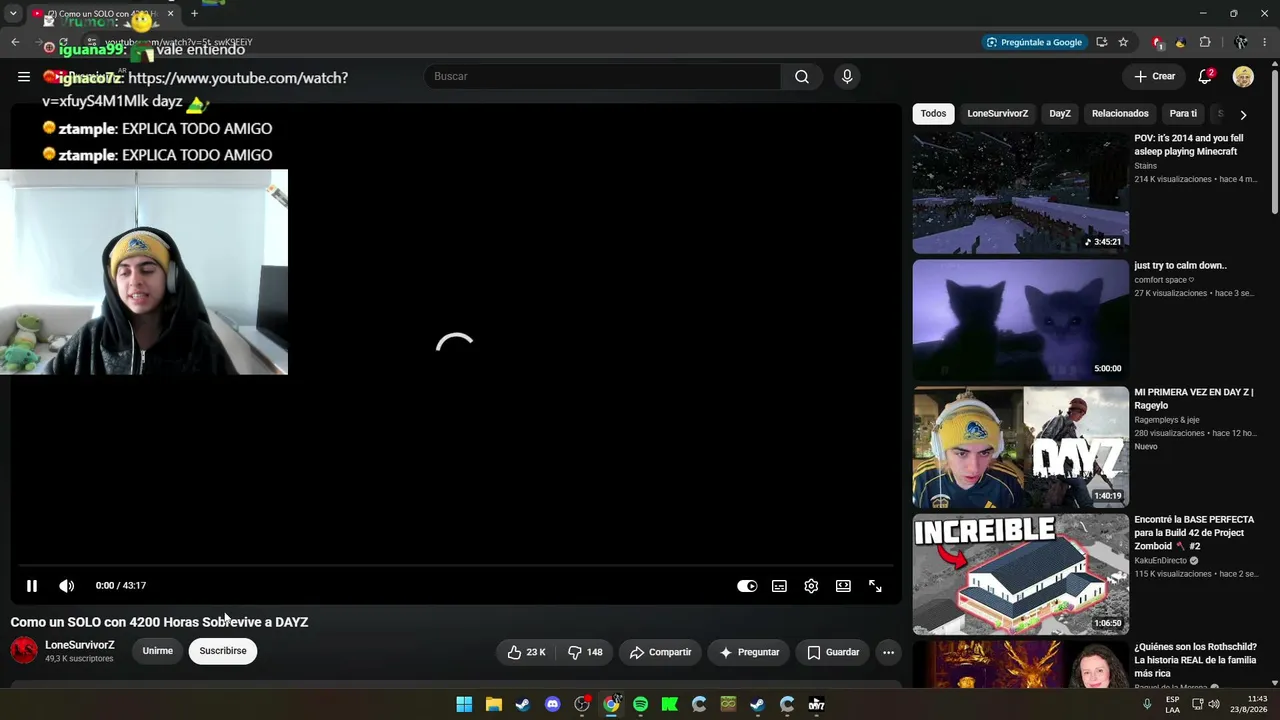Open the YouTube guide hamburger menu
The height and width of the screenshot is (720, 1280).
coord(24,77)
